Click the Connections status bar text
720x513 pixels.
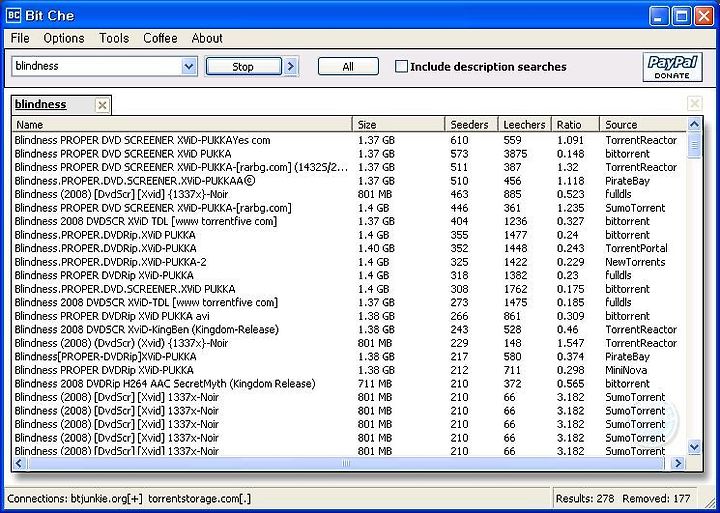click(x=129, y=498)
